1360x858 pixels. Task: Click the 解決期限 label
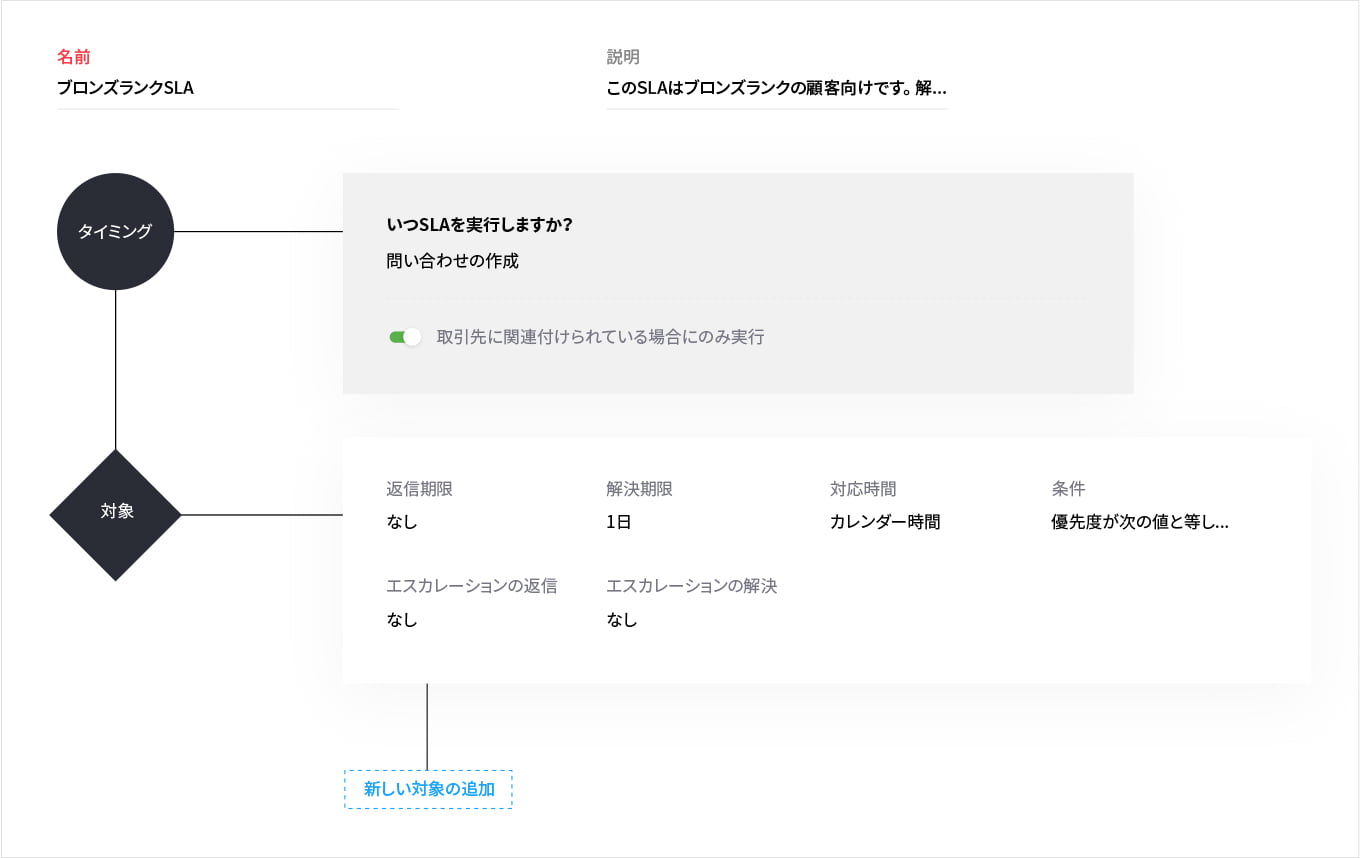tap(639, 489)
